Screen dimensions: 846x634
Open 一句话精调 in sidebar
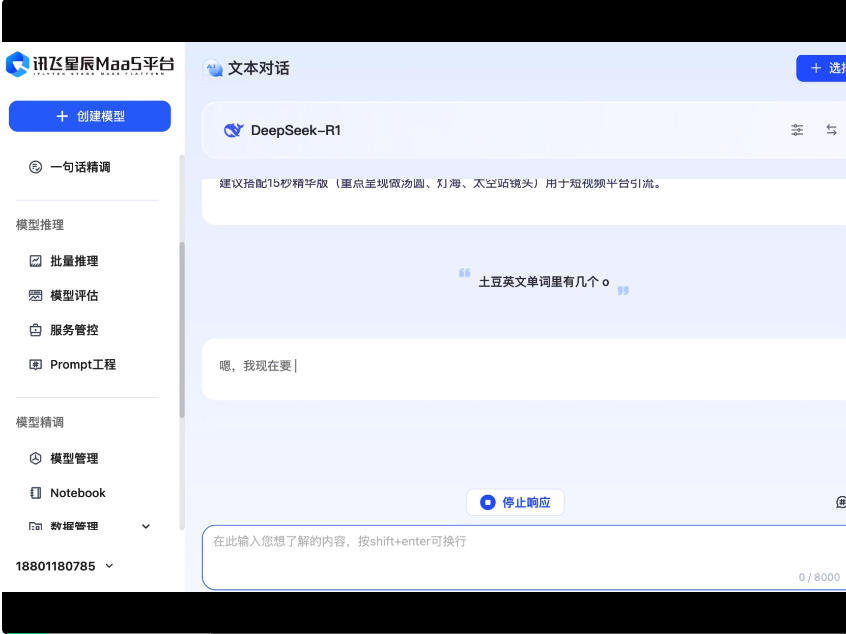pyautogui.click(x=80, y=167)
